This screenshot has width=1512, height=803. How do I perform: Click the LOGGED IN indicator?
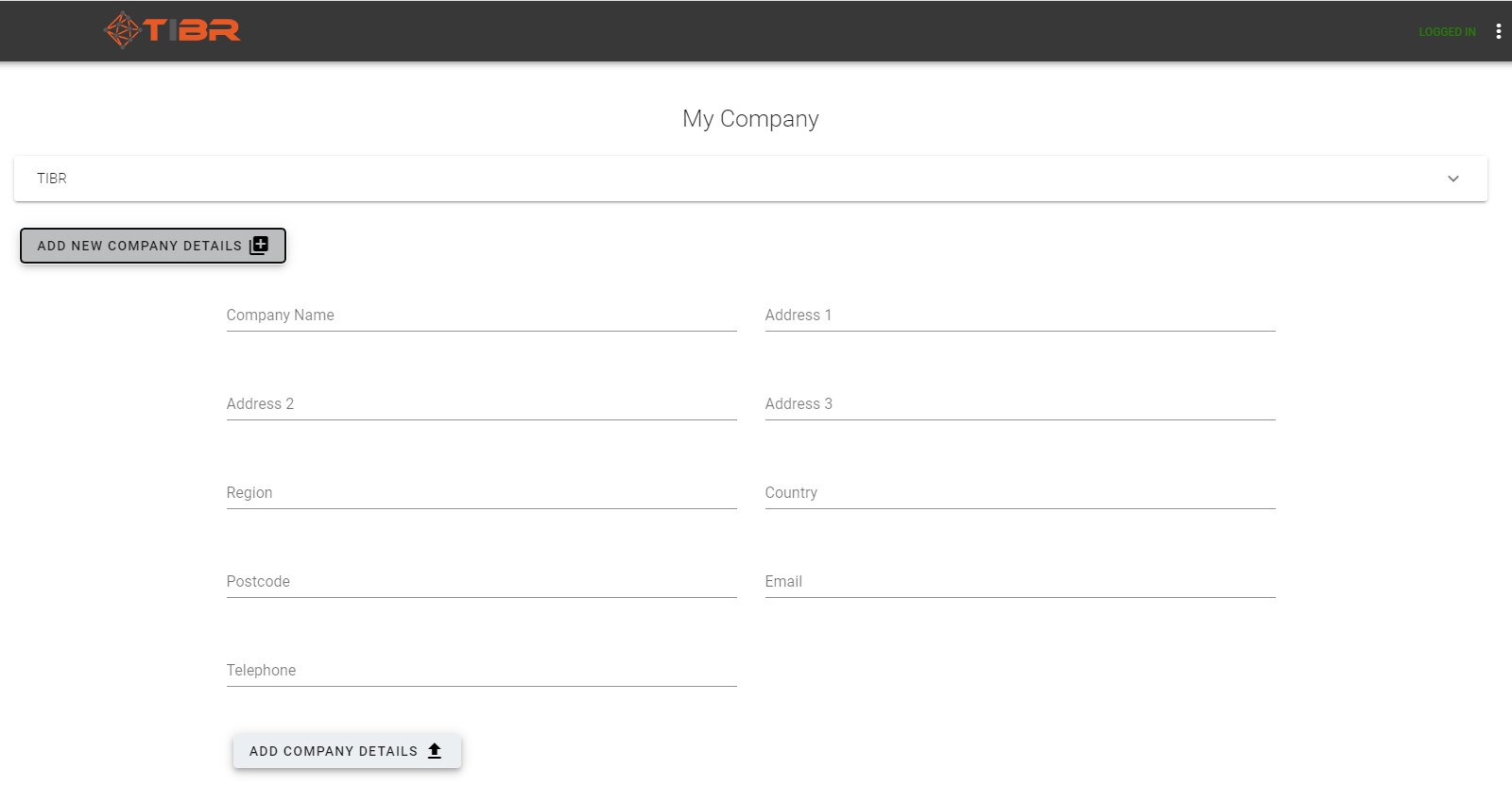1447,31
